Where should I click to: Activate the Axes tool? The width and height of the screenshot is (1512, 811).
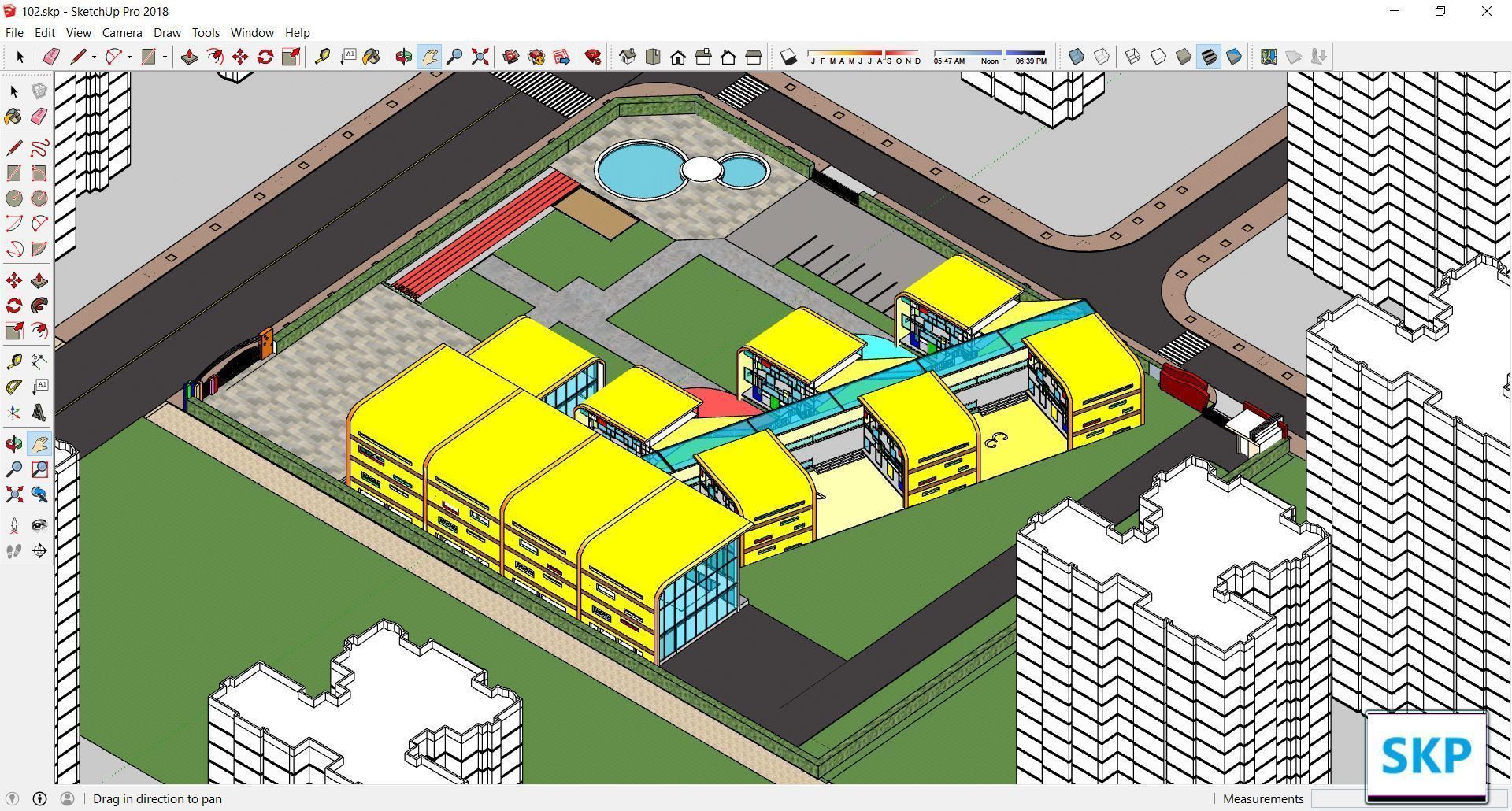tap(14, 413)
